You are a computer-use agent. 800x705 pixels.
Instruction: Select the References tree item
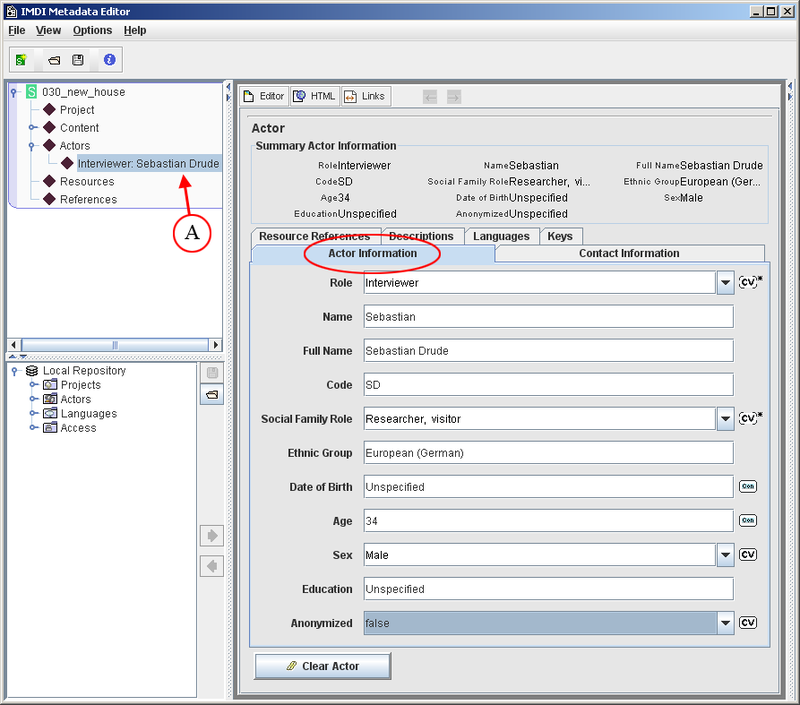coord(88,199)
